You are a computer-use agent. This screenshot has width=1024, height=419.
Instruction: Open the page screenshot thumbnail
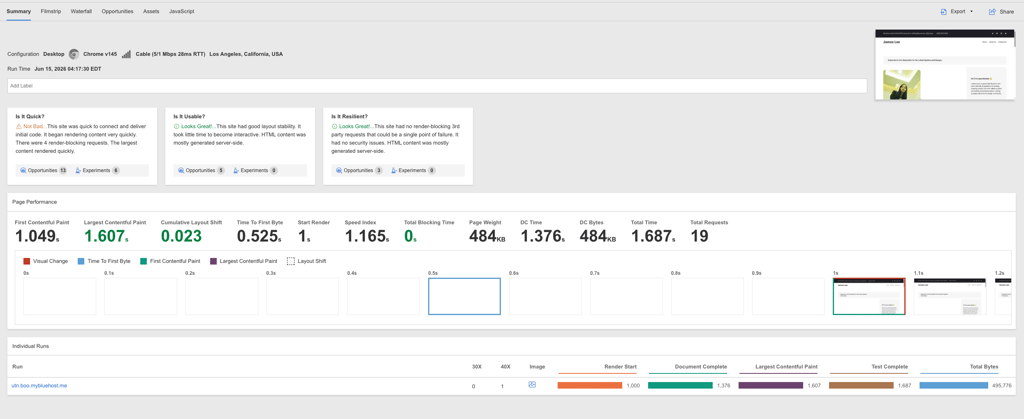point(945,65)
